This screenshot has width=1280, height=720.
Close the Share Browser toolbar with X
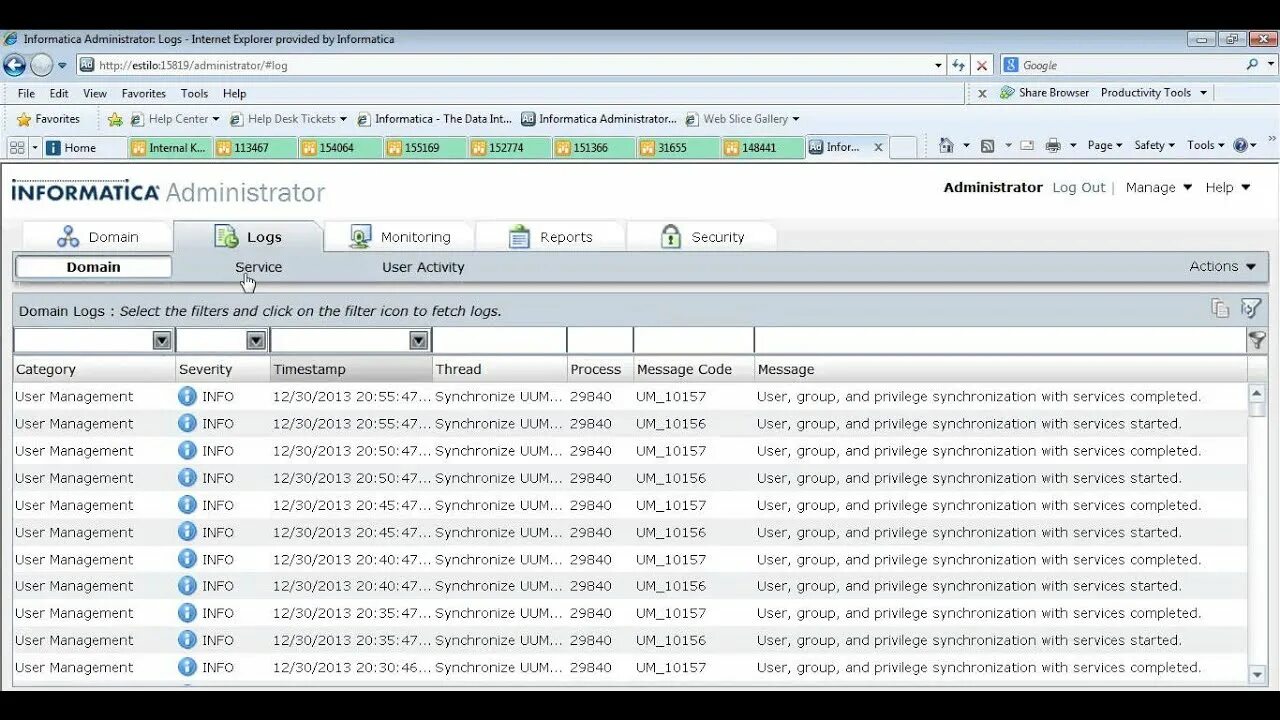click(x=982, y=93)
